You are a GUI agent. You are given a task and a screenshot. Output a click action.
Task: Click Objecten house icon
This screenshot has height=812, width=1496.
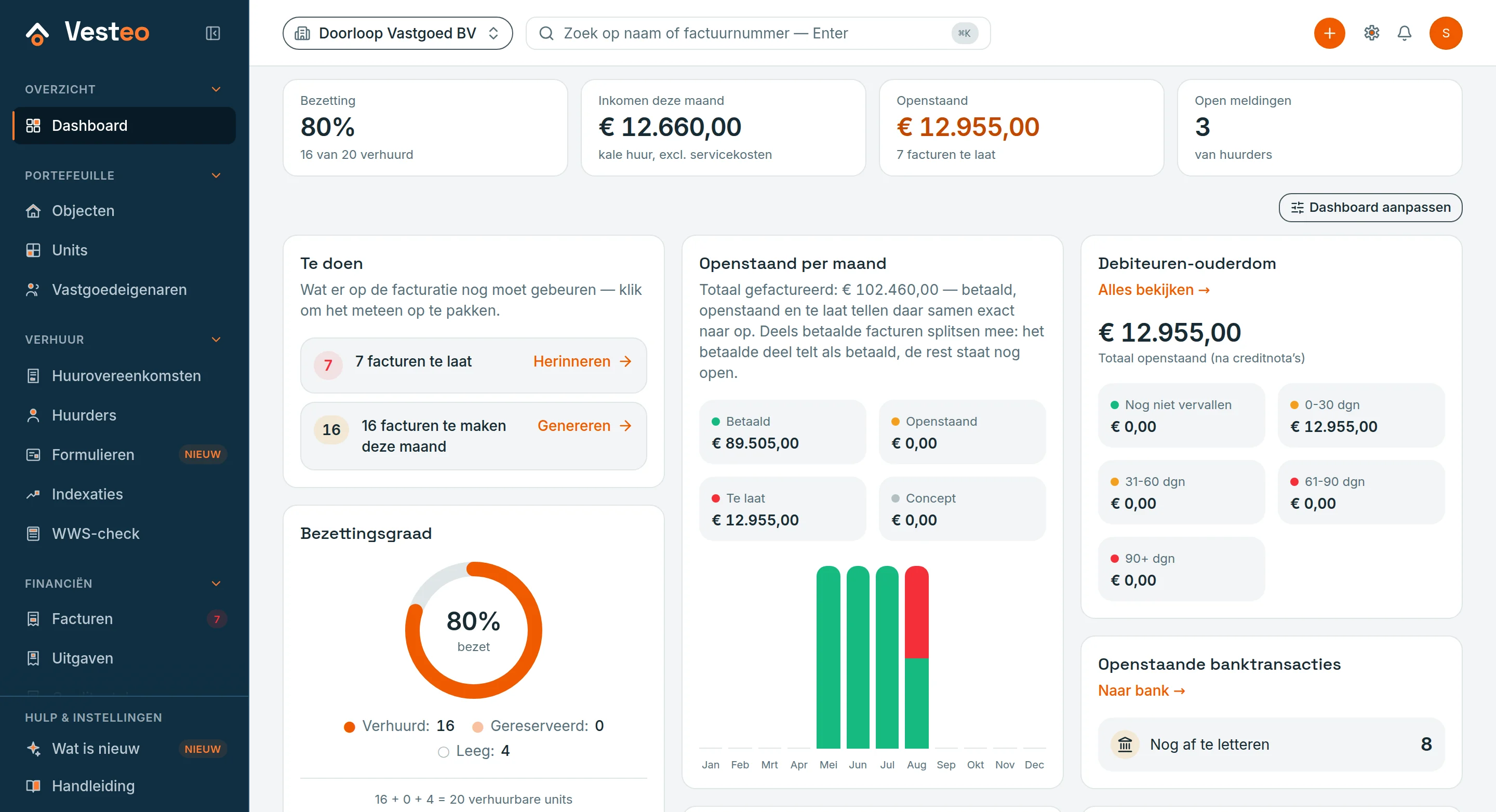point(33,211)
